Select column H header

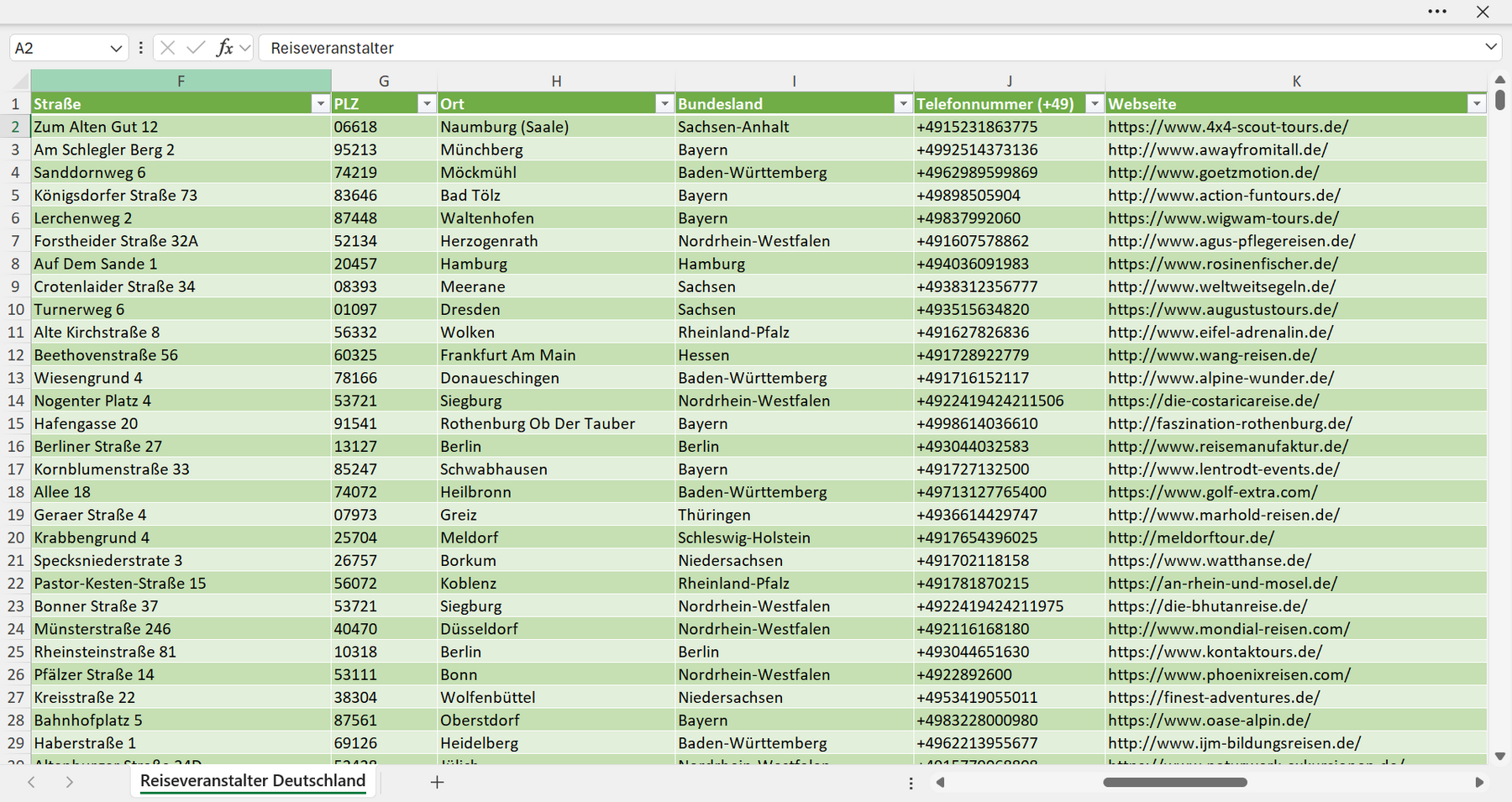(x=556, y=81)
